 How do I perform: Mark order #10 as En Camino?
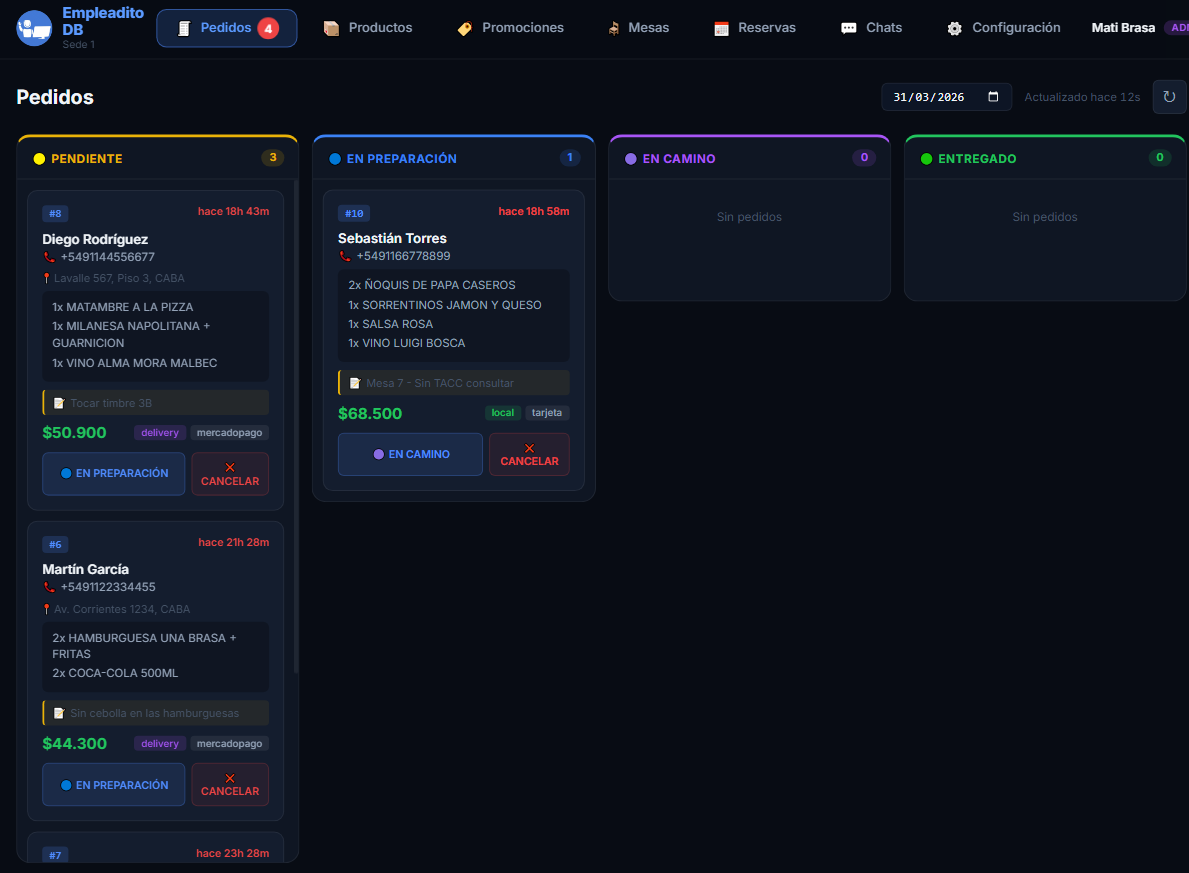click(x=410, y=454)
